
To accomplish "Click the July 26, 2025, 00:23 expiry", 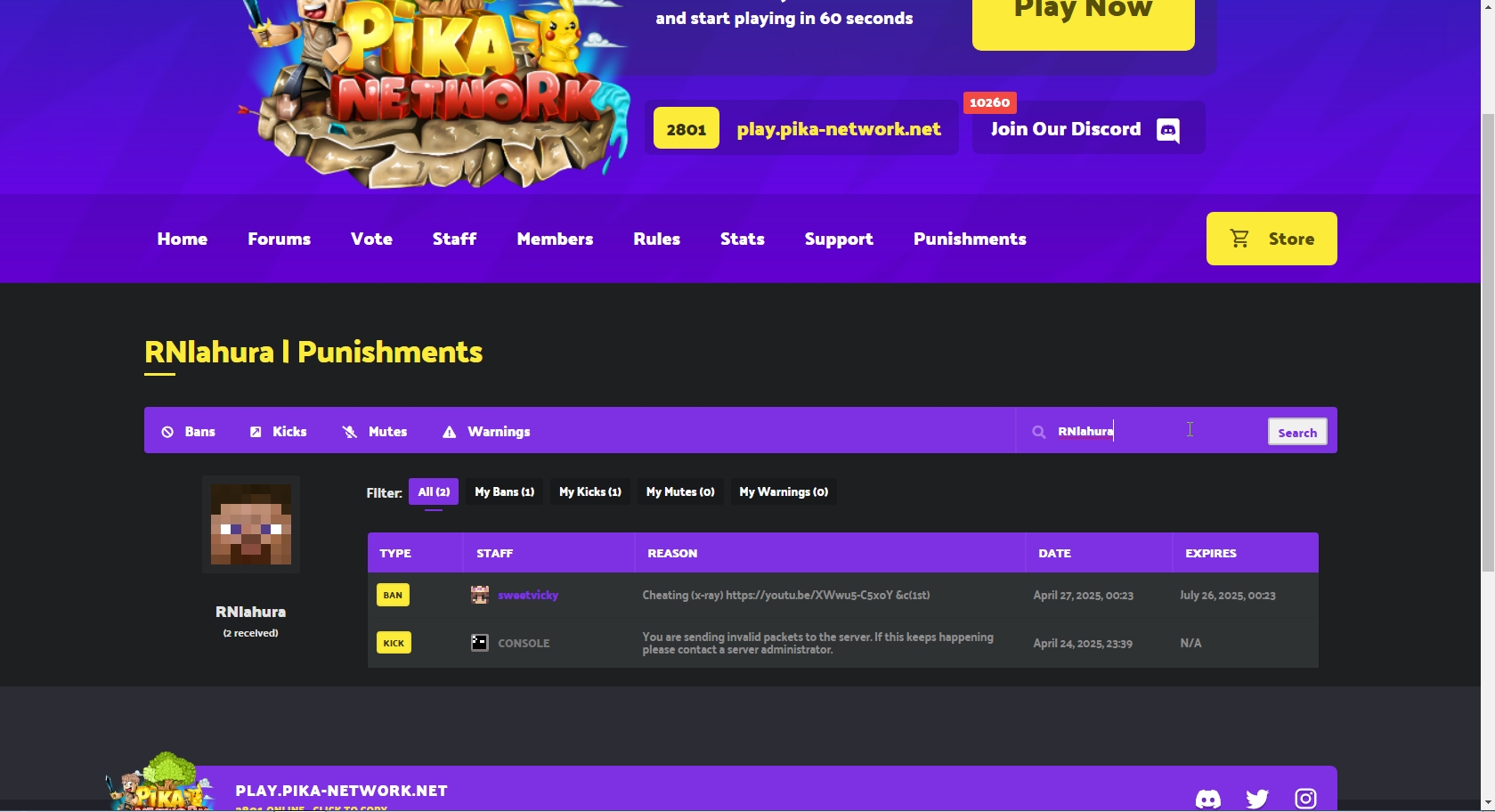I will tap(1228, 595).
